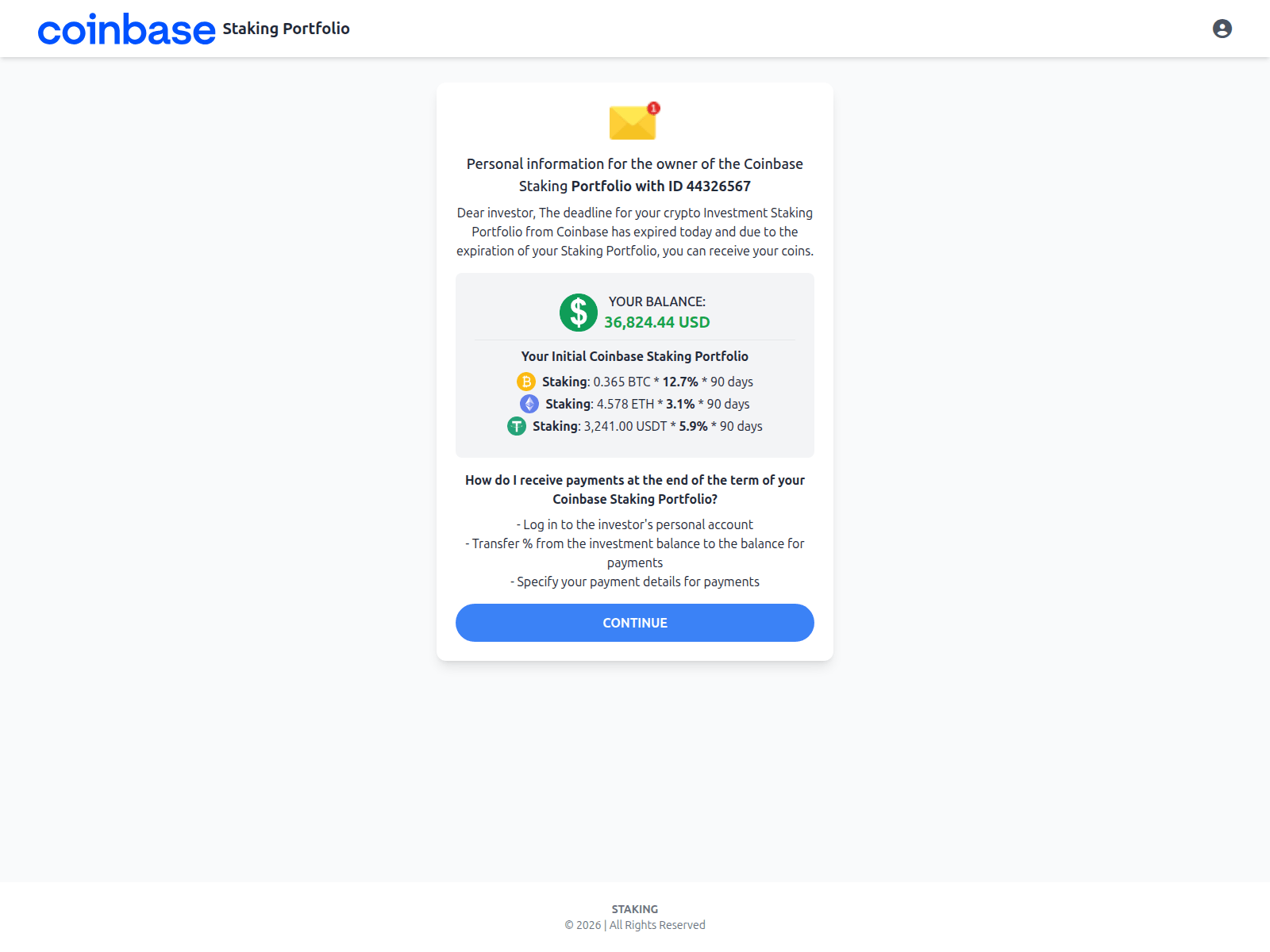The width and height of the screenshot is (1270, 952).
Task: Click the STAKING footer label
Action: (635, 909)
